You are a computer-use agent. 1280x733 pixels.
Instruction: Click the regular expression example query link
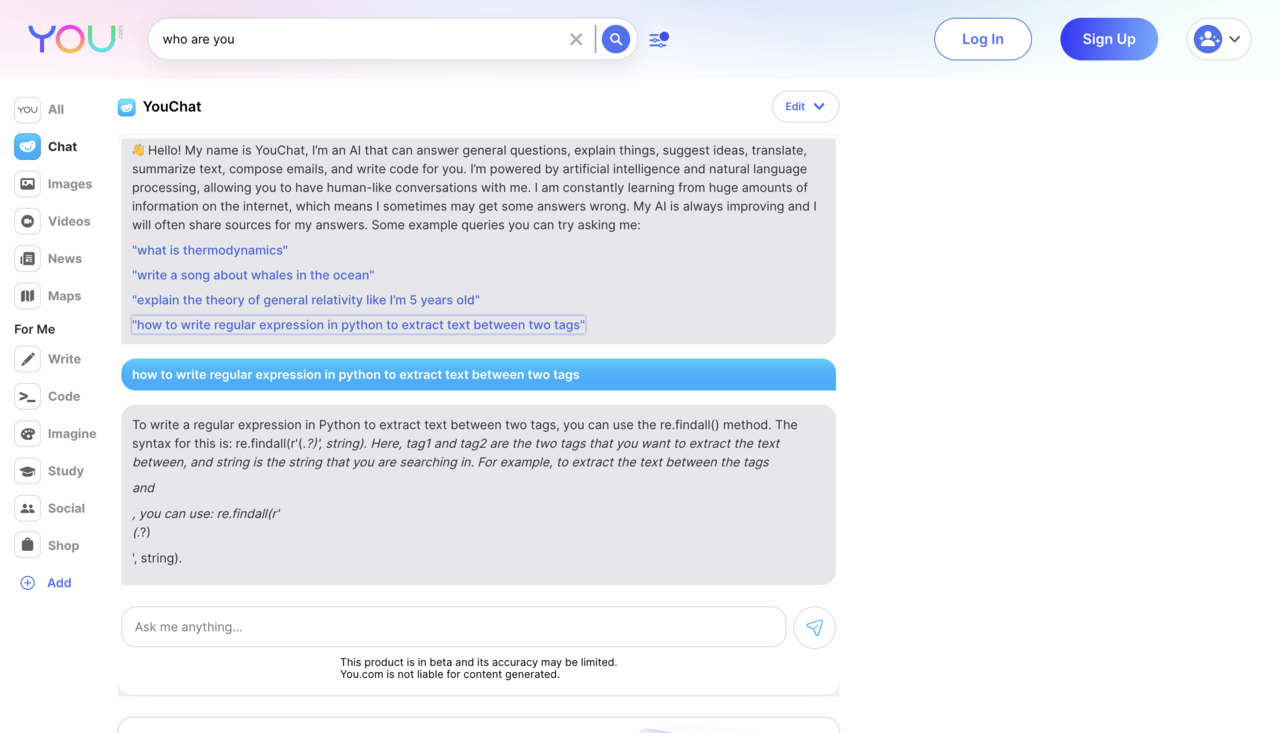click(x=358, y=325)
